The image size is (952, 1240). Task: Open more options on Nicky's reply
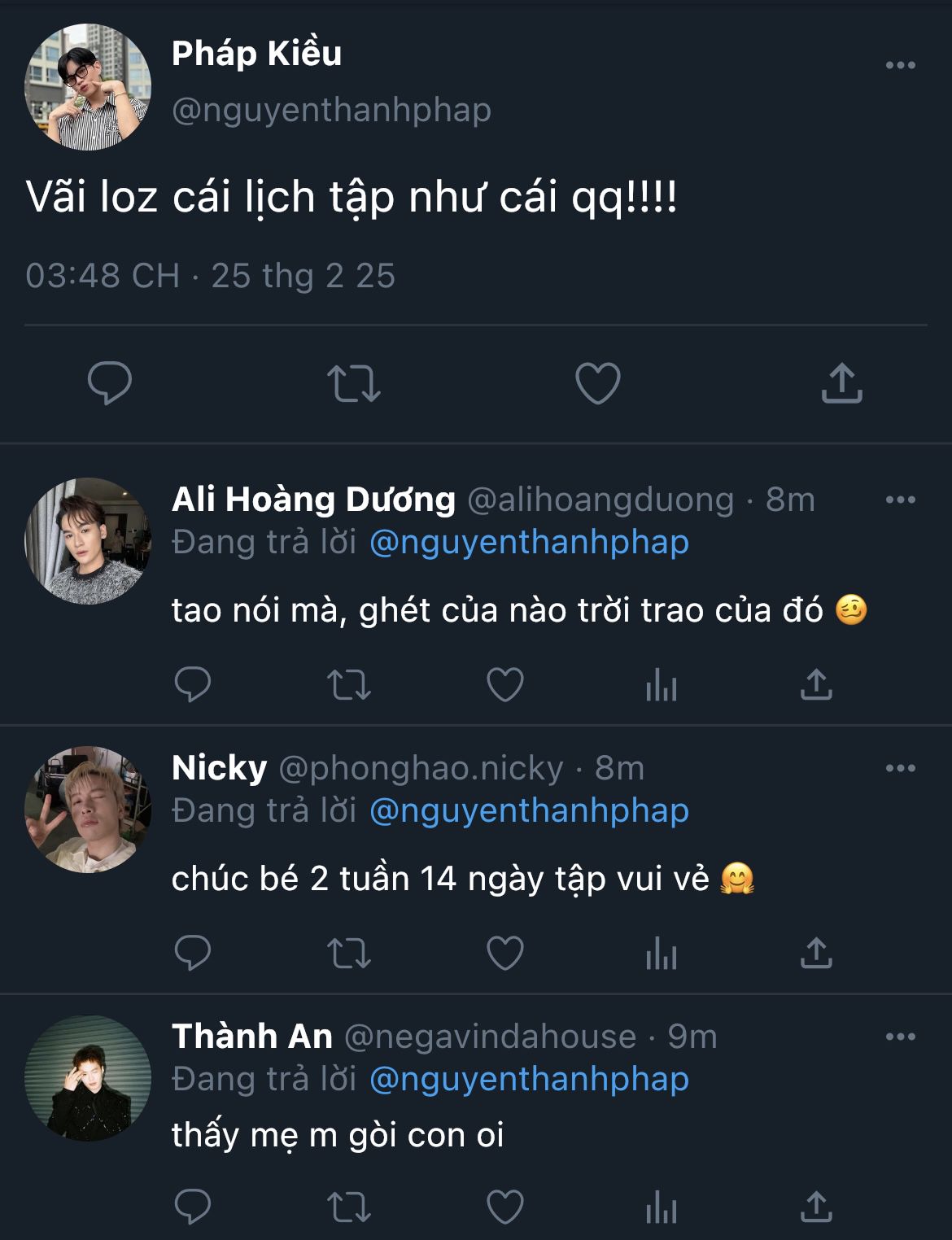(x=900, y=768)
